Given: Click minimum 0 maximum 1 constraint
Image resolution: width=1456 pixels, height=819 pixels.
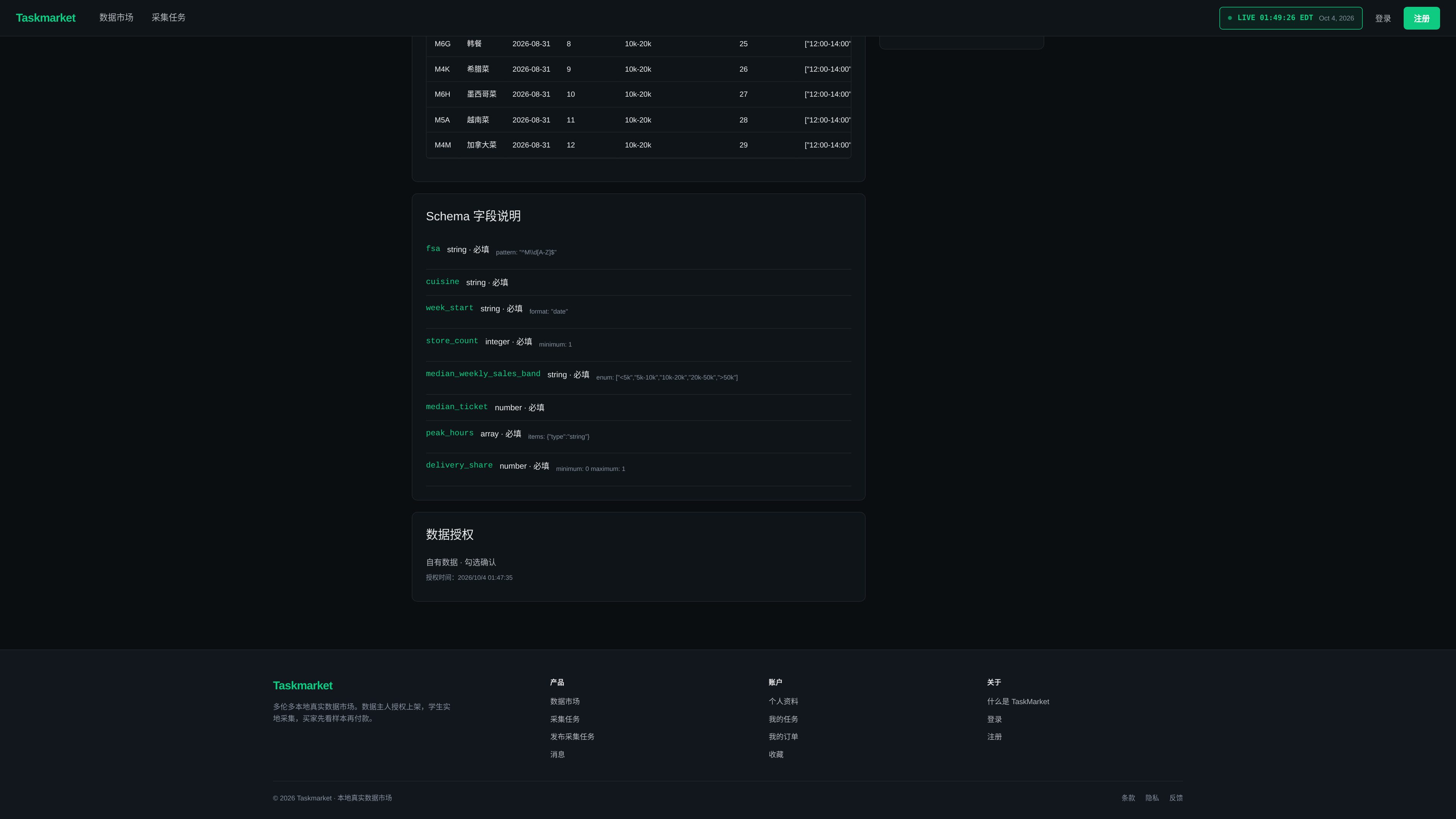Looking at the screenshot, I should [590, 469].
